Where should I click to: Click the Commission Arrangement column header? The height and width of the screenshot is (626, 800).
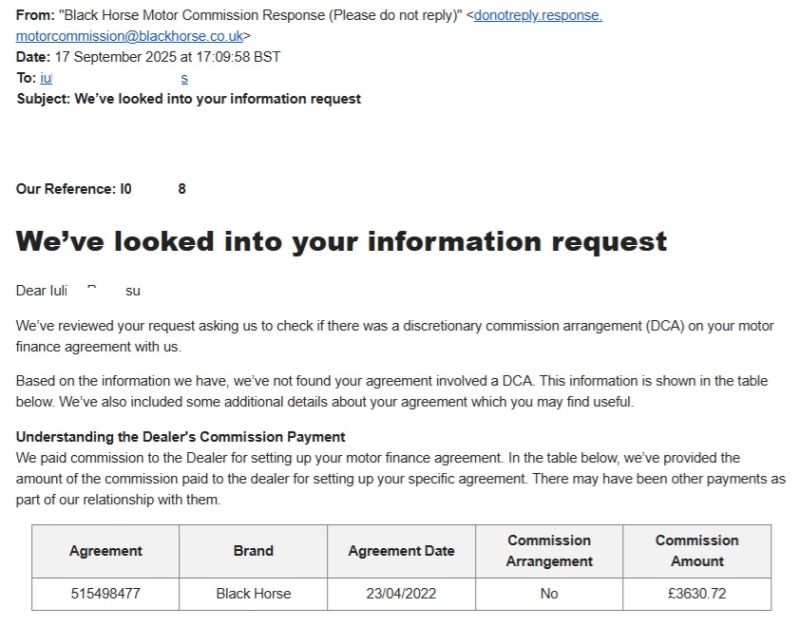point(549,551)
